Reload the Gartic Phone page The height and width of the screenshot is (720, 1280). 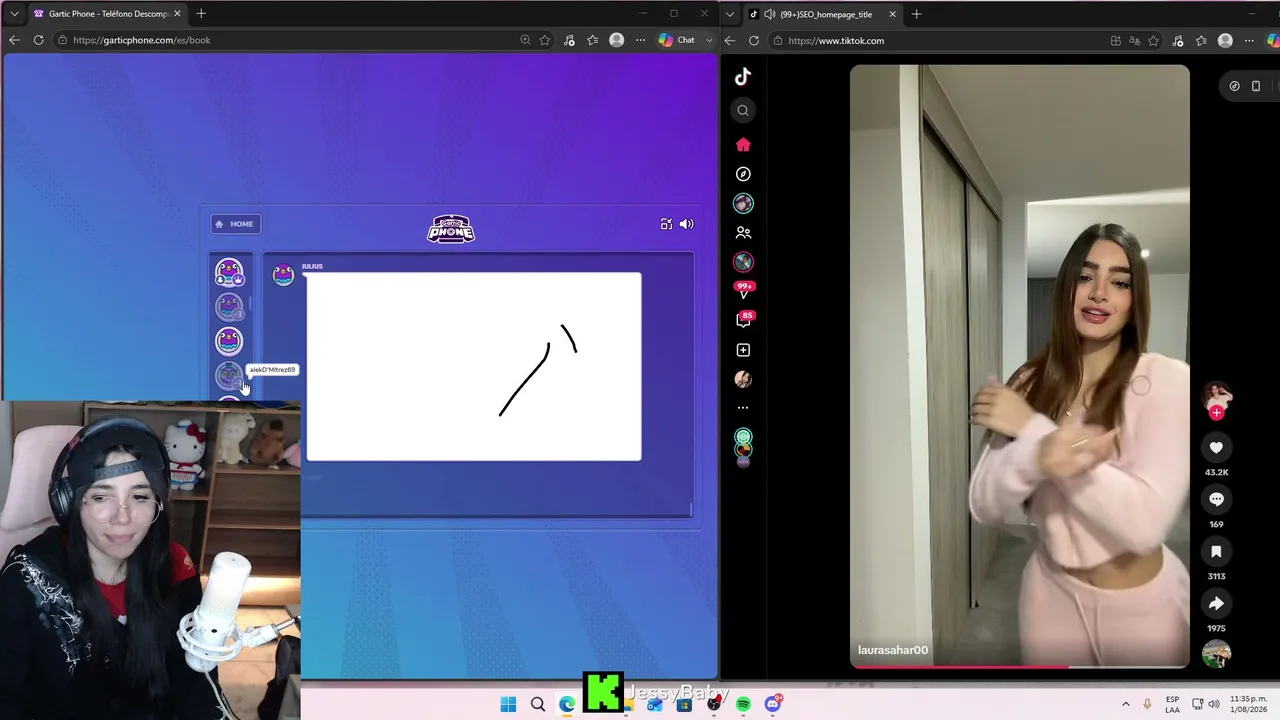pyautogui.click(x=38, y=40)
